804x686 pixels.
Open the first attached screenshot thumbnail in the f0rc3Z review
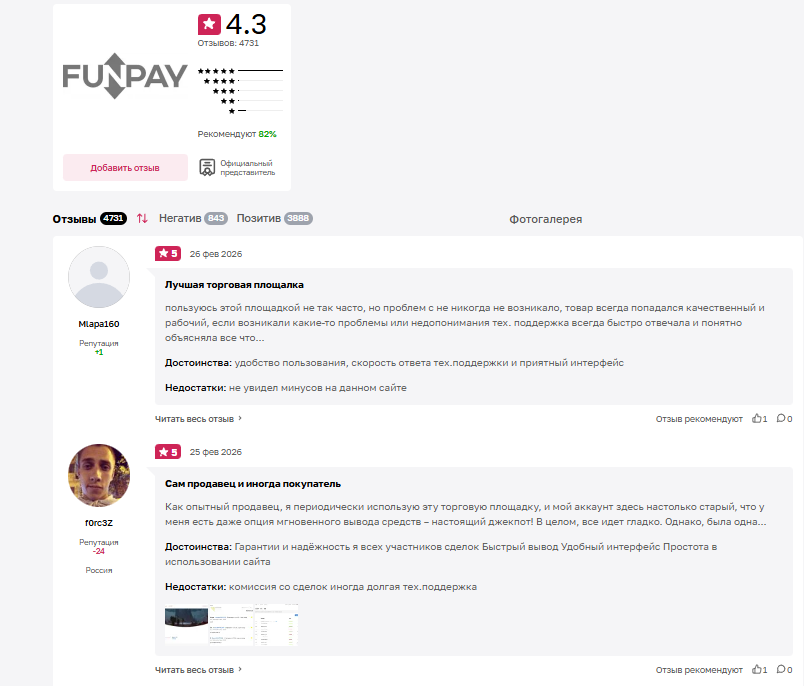pos(186,624)
